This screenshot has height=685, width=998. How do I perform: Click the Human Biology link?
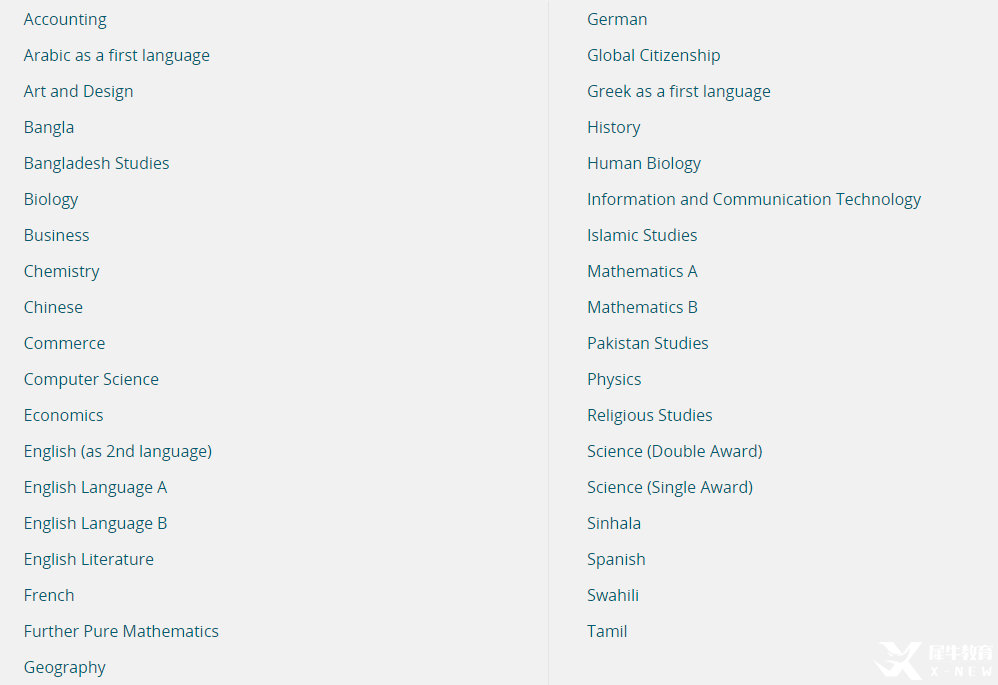pyautogui.click(x=644, y=164)
